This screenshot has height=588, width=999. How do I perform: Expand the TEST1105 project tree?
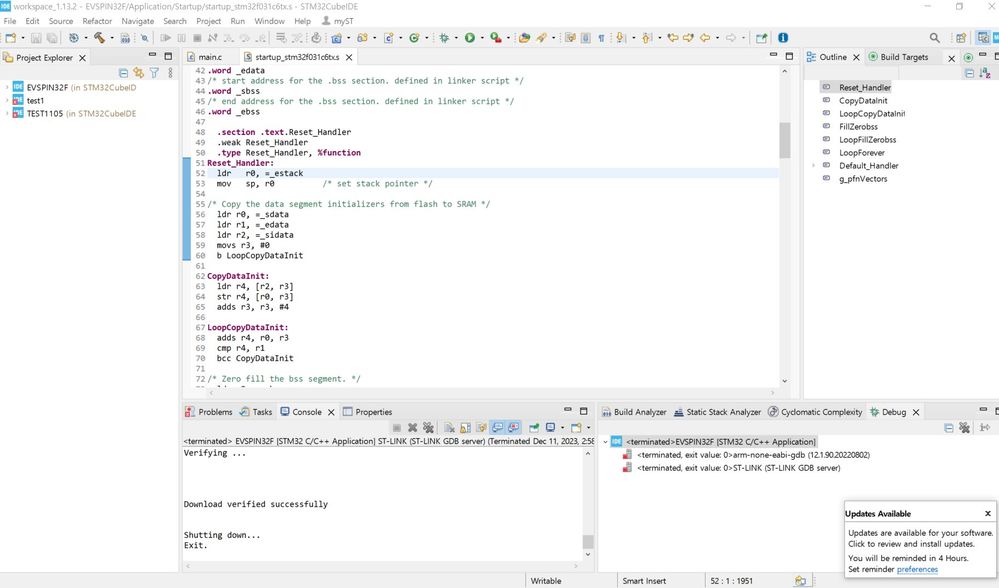tap(7, 113)
